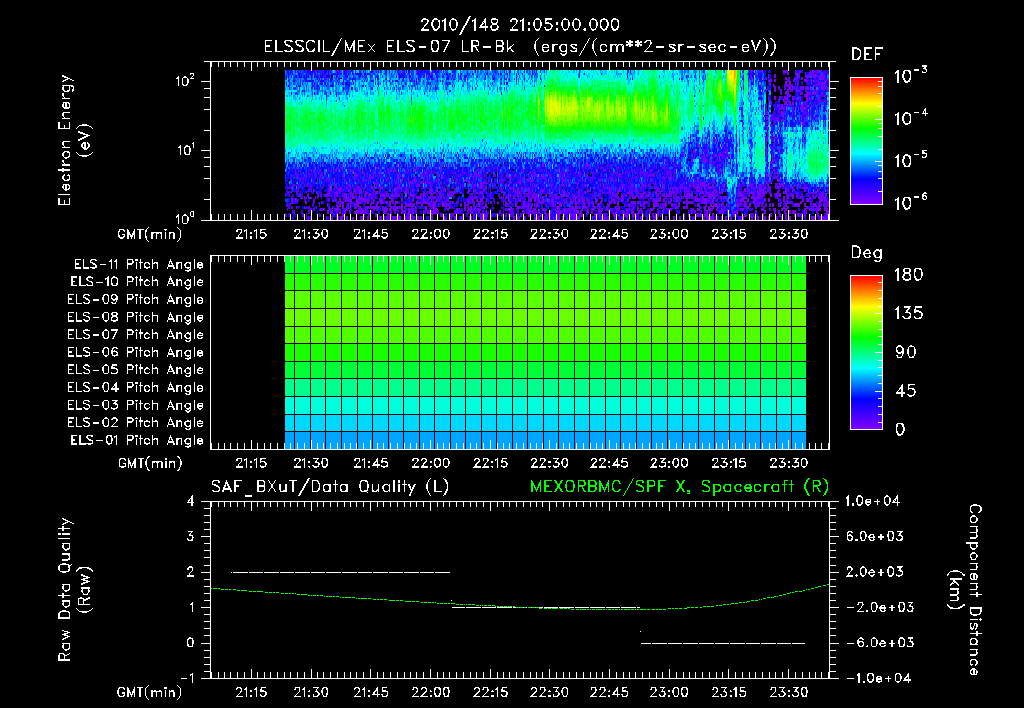Click the tick label 3 on Raw Data Quality axis
The height and width of the screenshot is (708, 1024).
pyautogui.click(x=191, y=536)
